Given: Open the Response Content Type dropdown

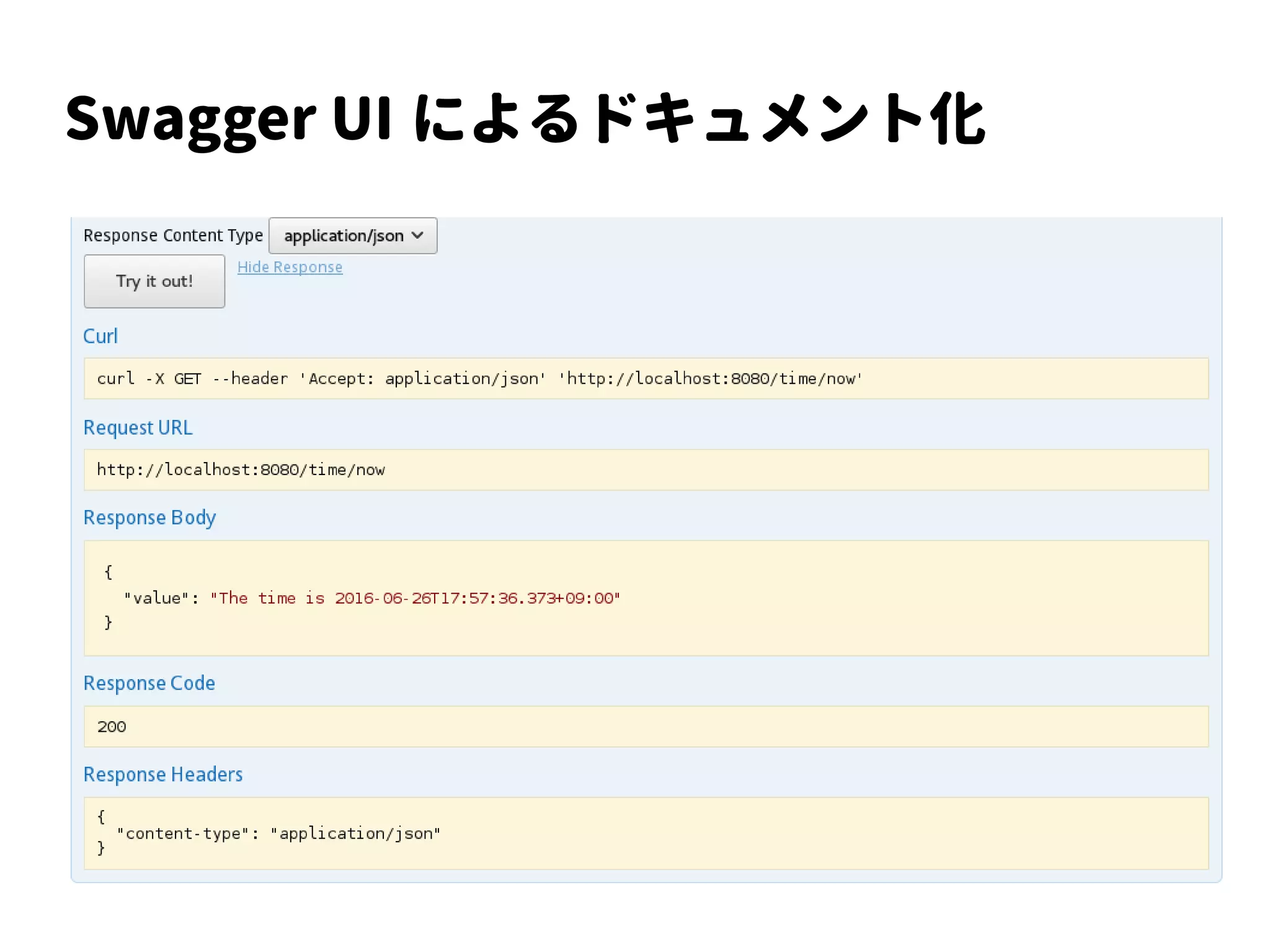Looking at the screenshot, I should click(x=353, y=236).
